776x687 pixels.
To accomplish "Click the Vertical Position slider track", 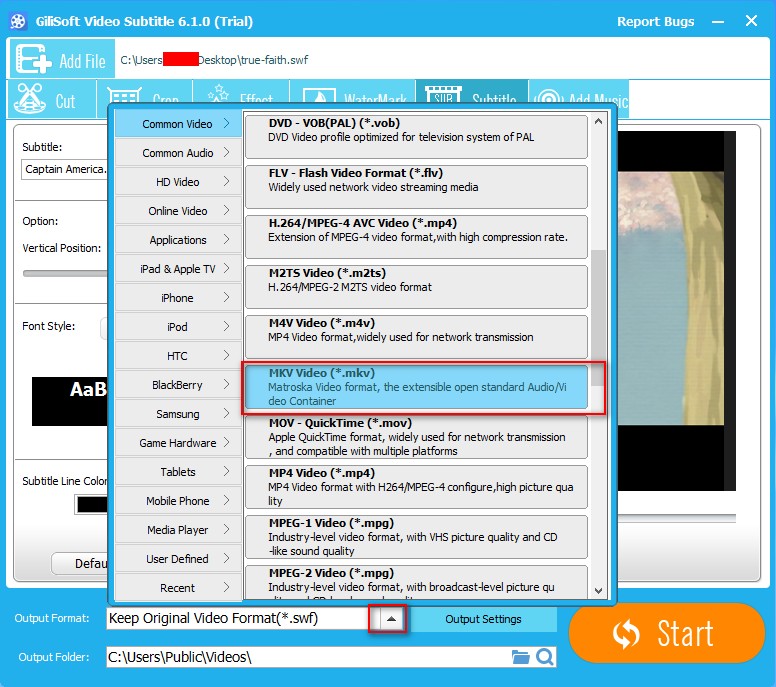I will point(65,273).
